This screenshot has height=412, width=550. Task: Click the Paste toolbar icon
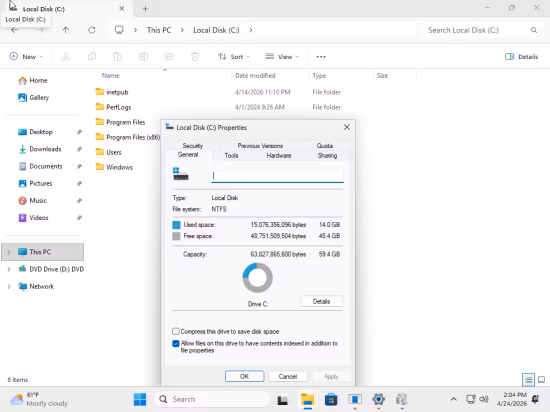118,56
